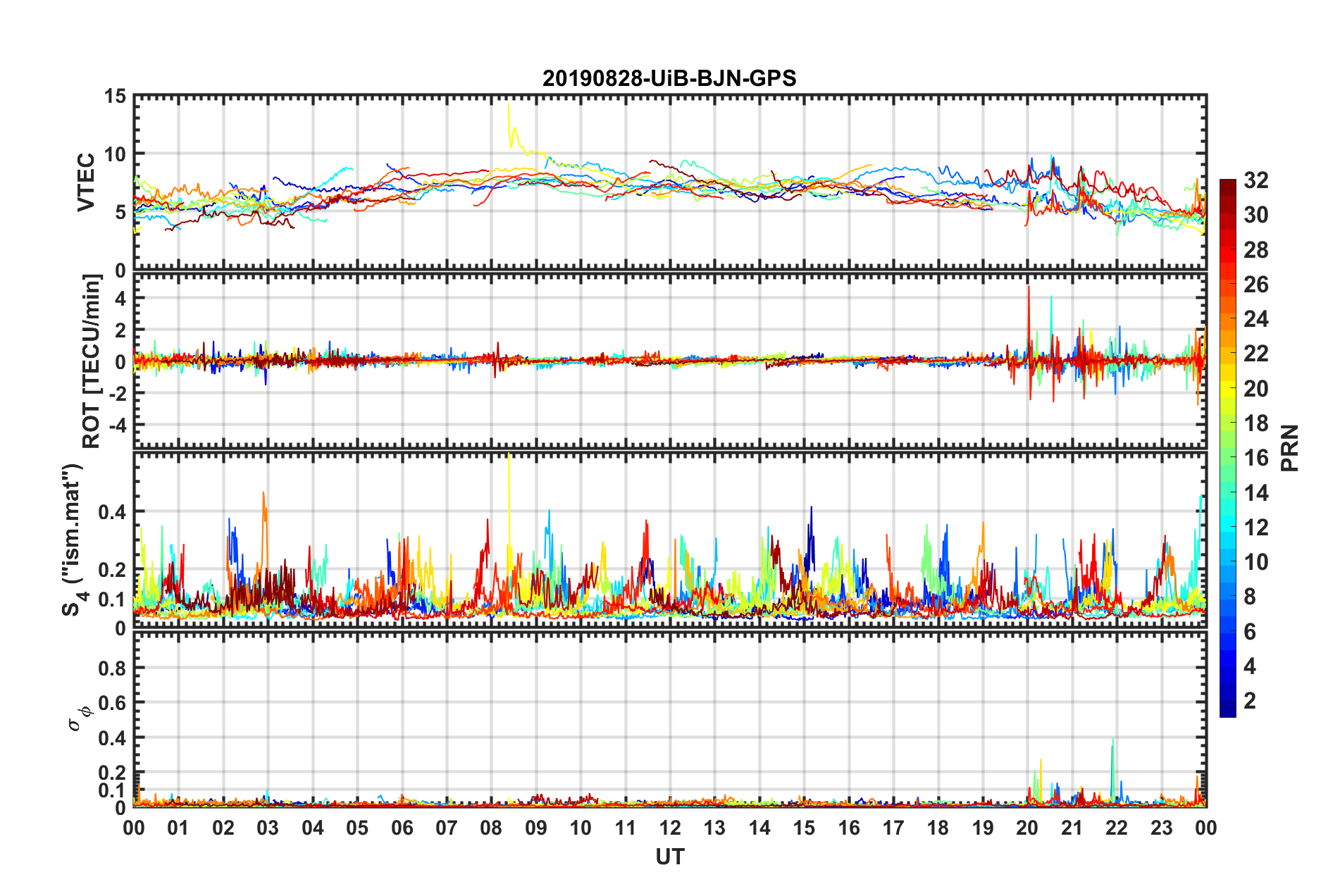Click VTEC axis tick label 5

point(120,213)
